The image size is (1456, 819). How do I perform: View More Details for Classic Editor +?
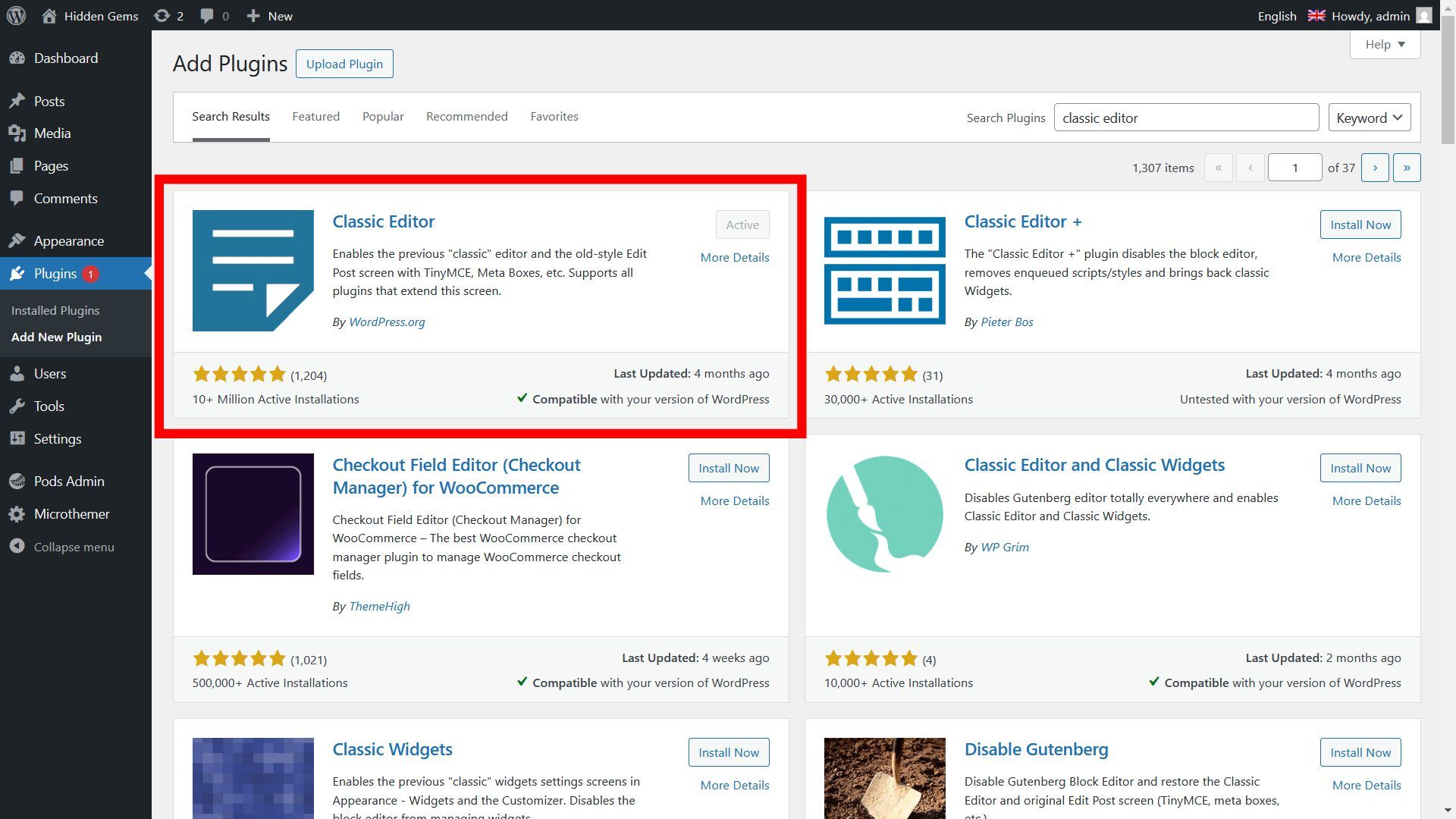point(1366,258)
